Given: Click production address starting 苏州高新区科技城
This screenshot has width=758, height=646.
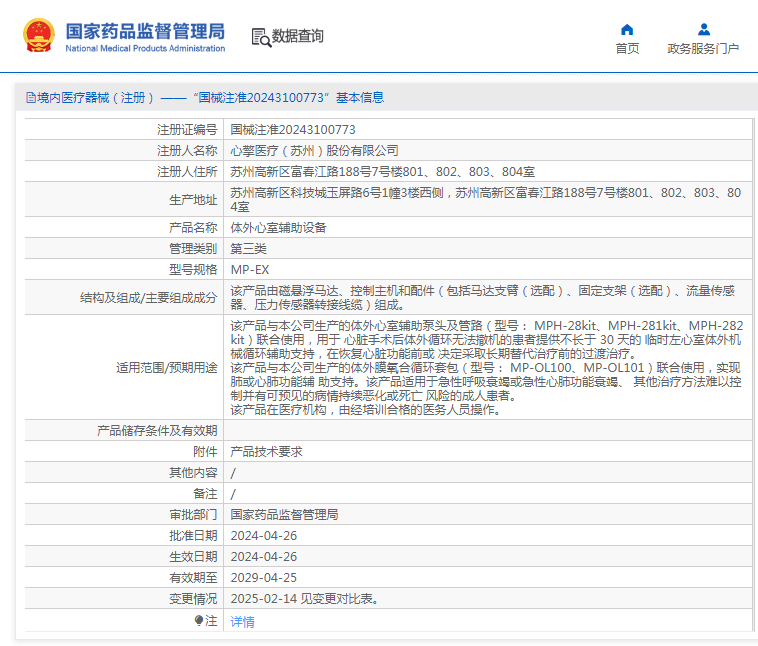Looking at the screenshot, I should pos(485,200).
